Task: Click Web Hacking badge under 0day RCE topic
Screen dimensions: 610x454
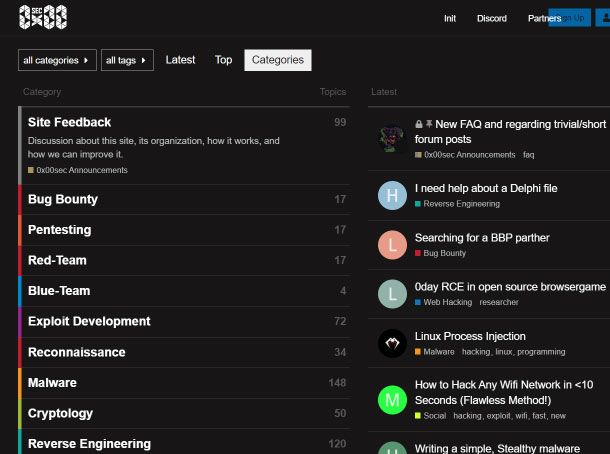Action: pos(443,302)
